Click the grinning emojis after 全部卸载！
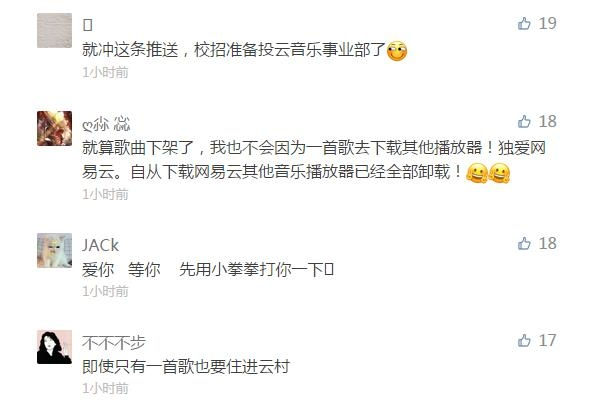 tap(488, 173)
